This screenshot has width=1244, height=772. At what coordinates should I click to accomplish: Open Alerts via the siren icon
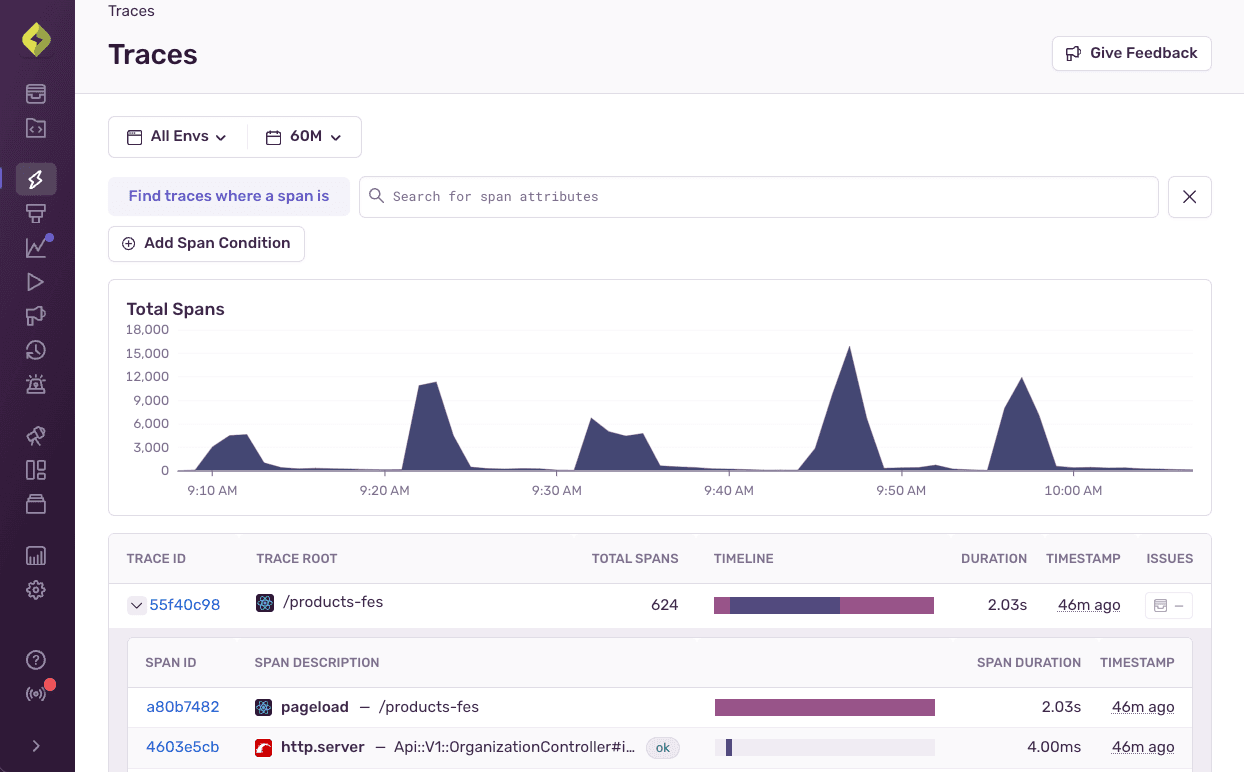36,384
